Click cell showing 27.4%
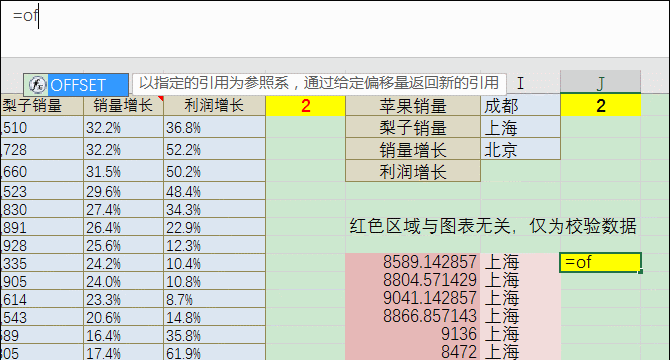The width and height of the screenshot is (670, 360). pyautogui.click(x=123, y=209)
